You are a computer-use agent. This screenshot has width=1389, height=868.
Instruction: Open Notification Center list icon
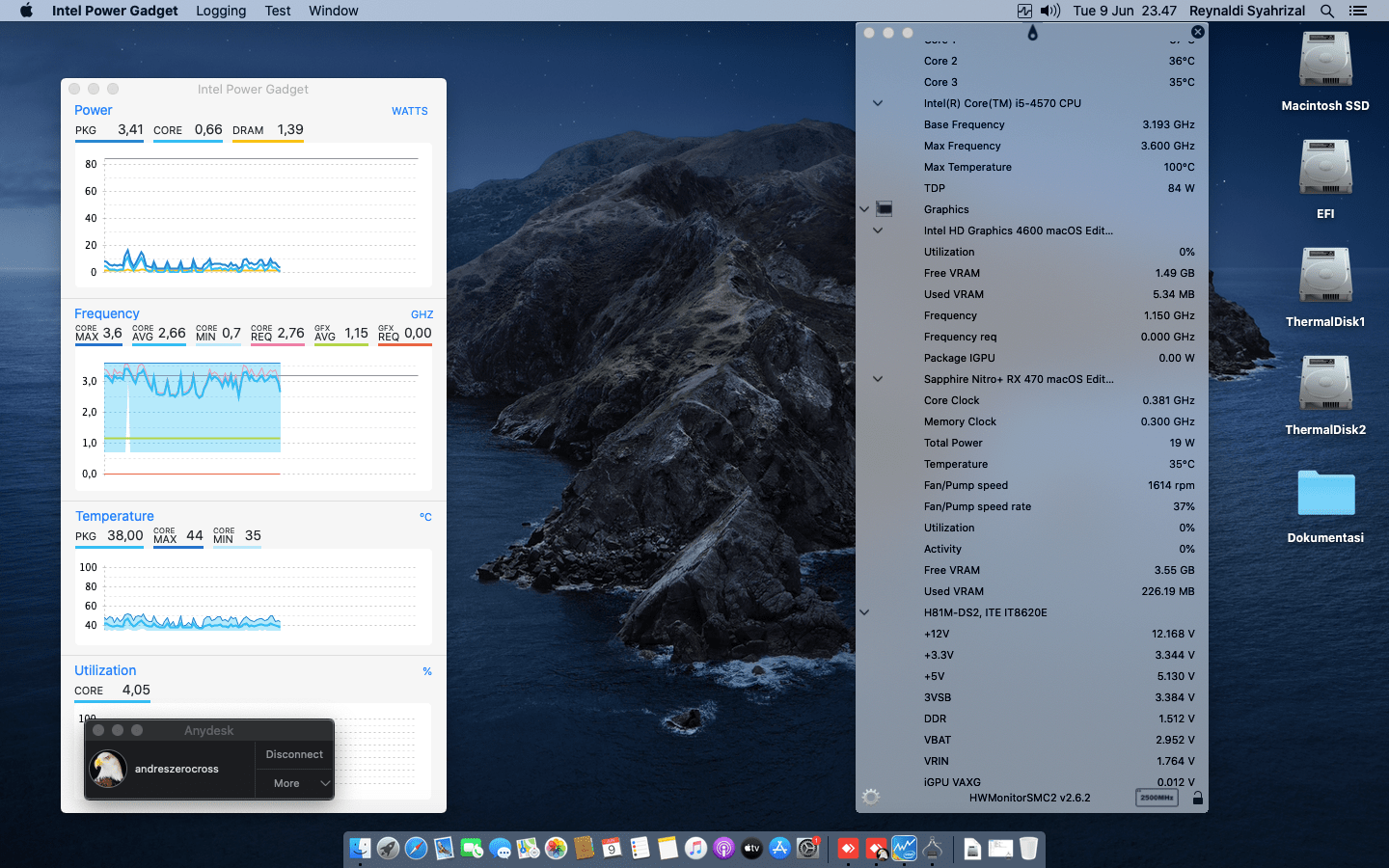pyautogui.click(x=1358, y=11)
